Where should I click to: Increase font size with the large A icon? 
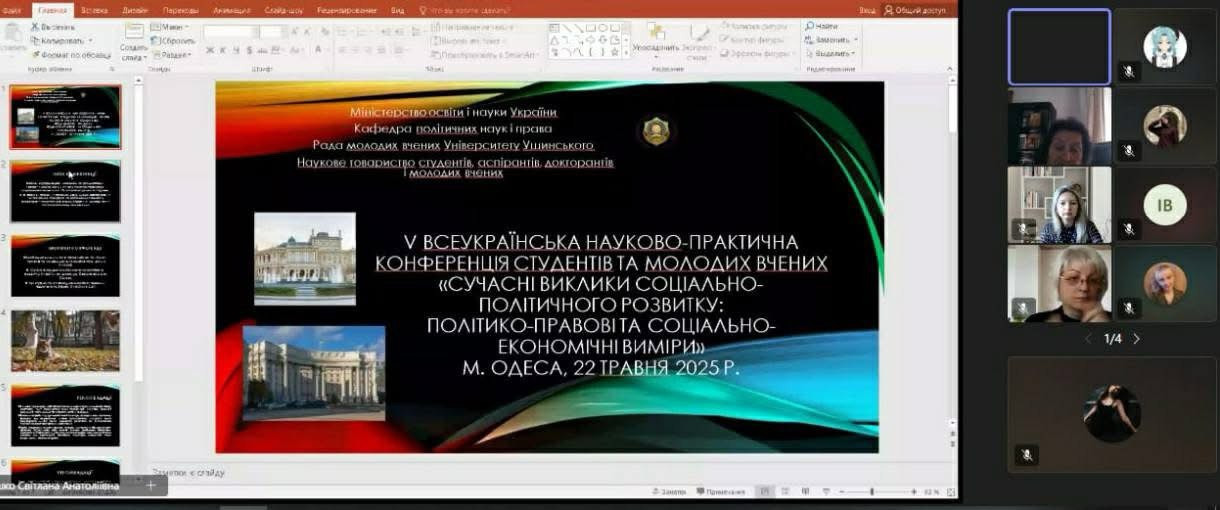[x=297, y=32]
